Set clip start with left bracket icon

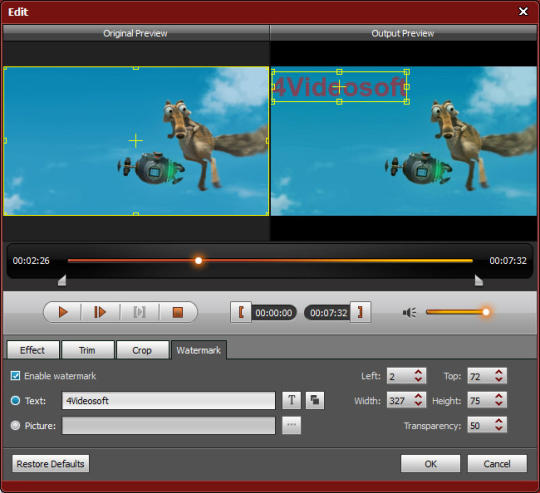[241, 312]
